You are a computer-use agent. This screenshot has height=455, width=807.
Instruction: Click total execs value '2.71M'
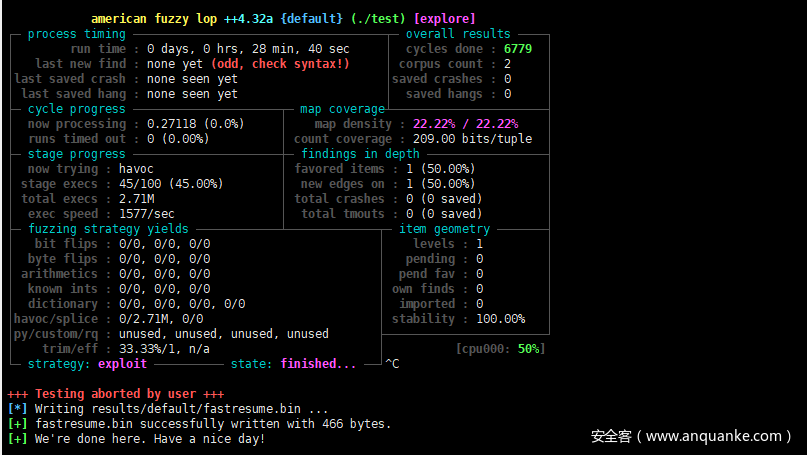[x=136, y=199]
